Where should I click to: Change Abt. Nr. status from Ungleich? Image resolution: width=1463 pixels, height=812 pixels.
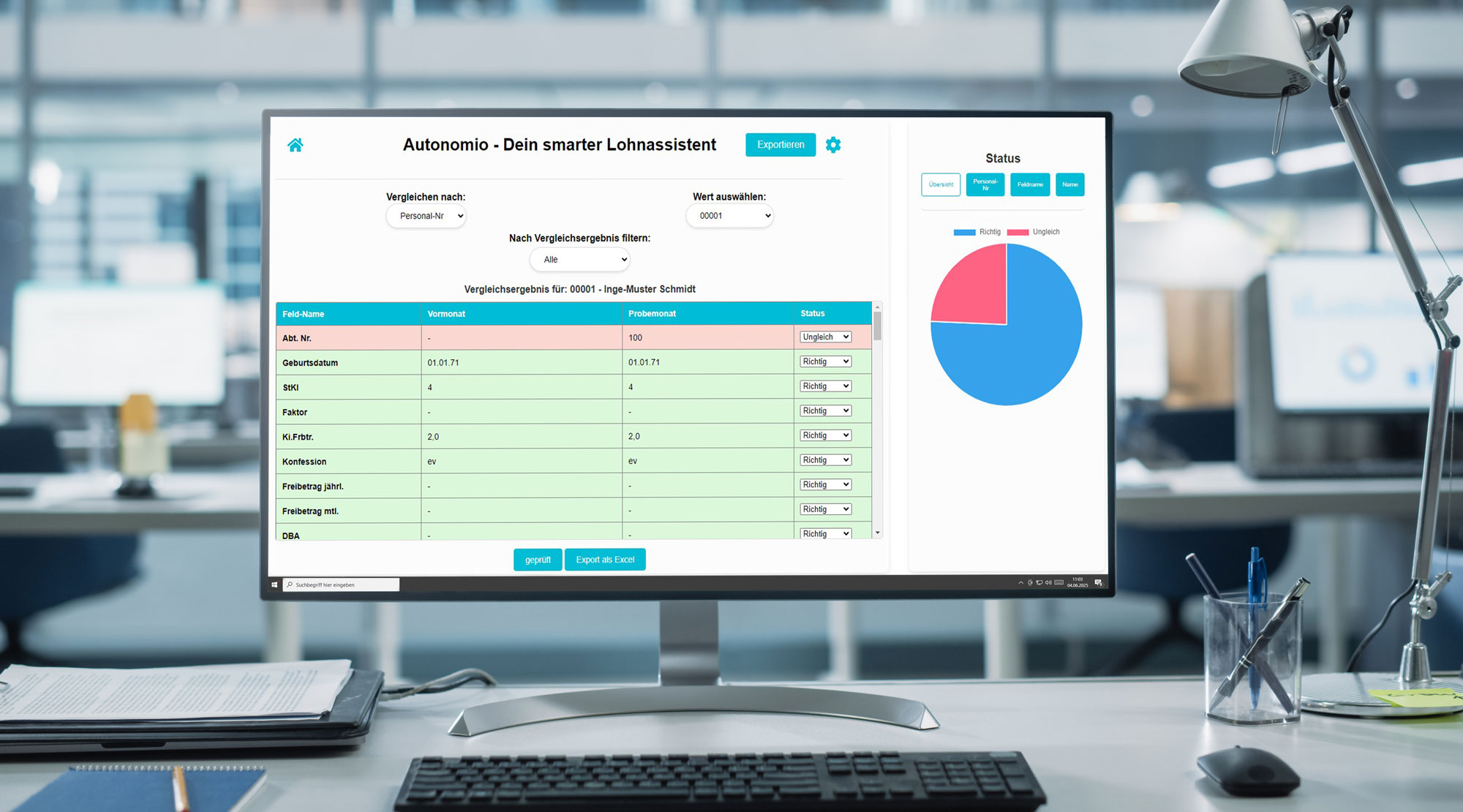pos(825,337)
